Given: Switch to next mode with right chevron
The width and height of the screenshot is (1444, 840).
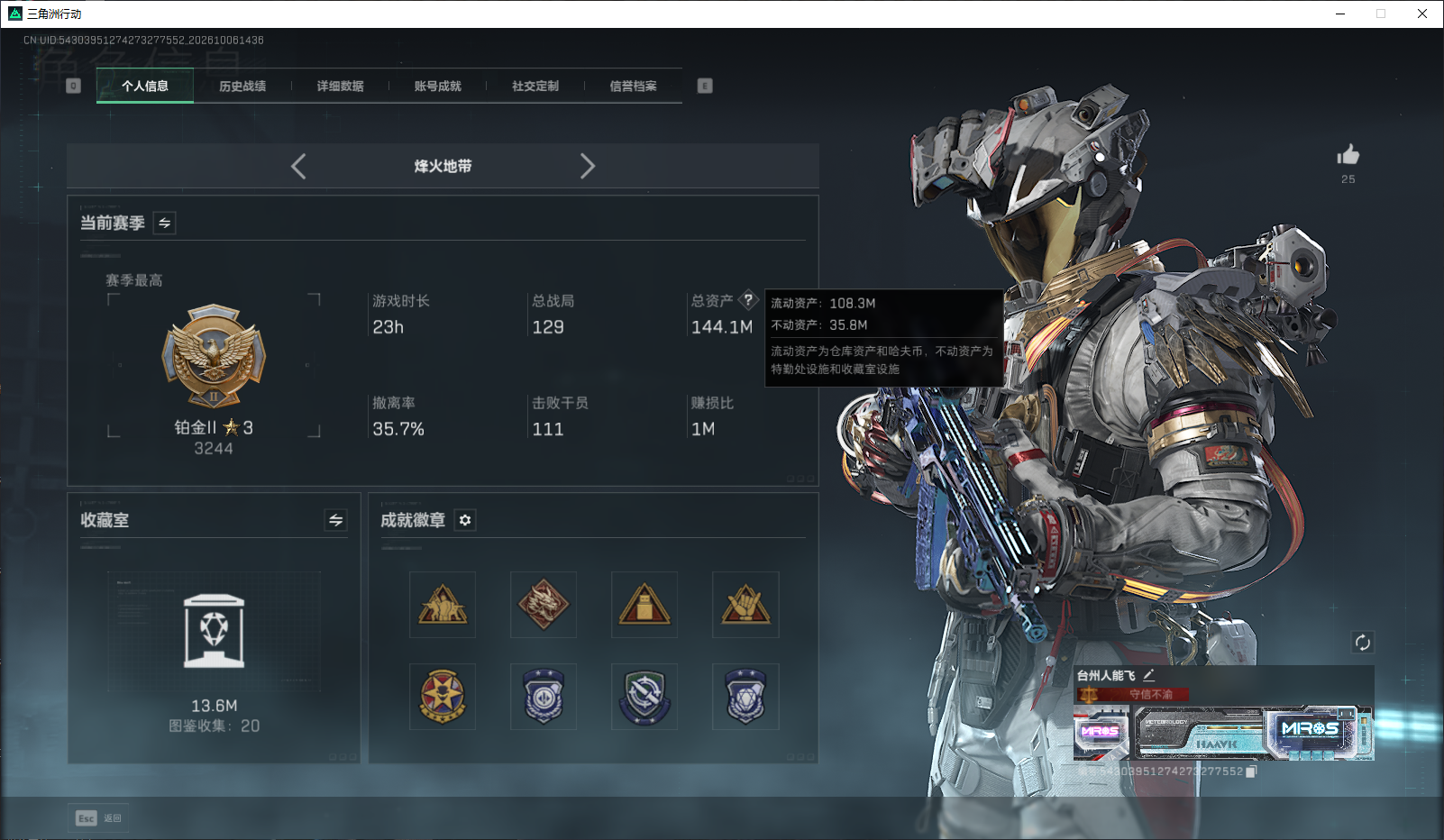Looking at the screenshot, I should pos(588,166).
